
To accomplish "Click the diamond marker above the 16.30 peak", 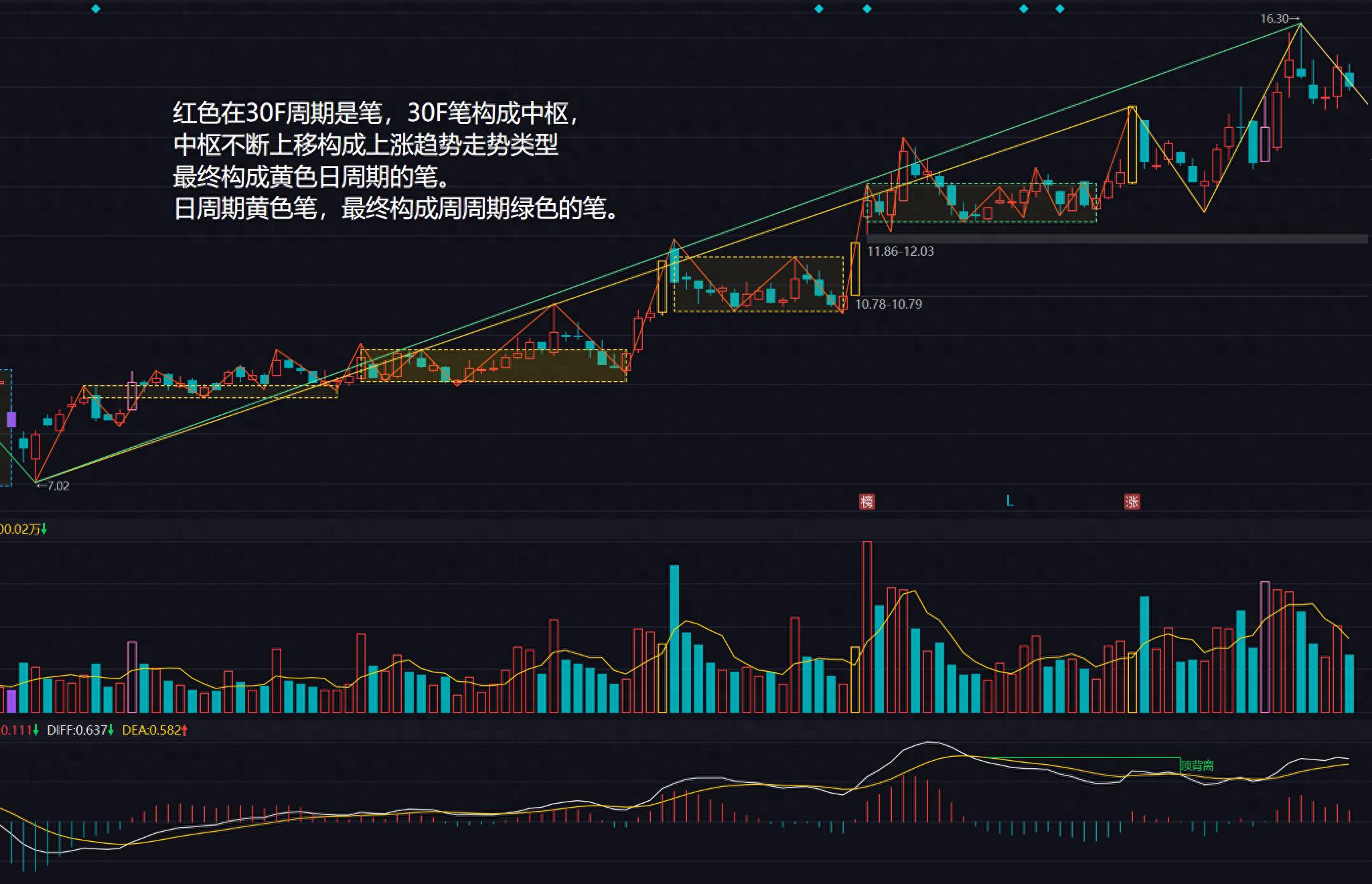I will (1060, 9).
